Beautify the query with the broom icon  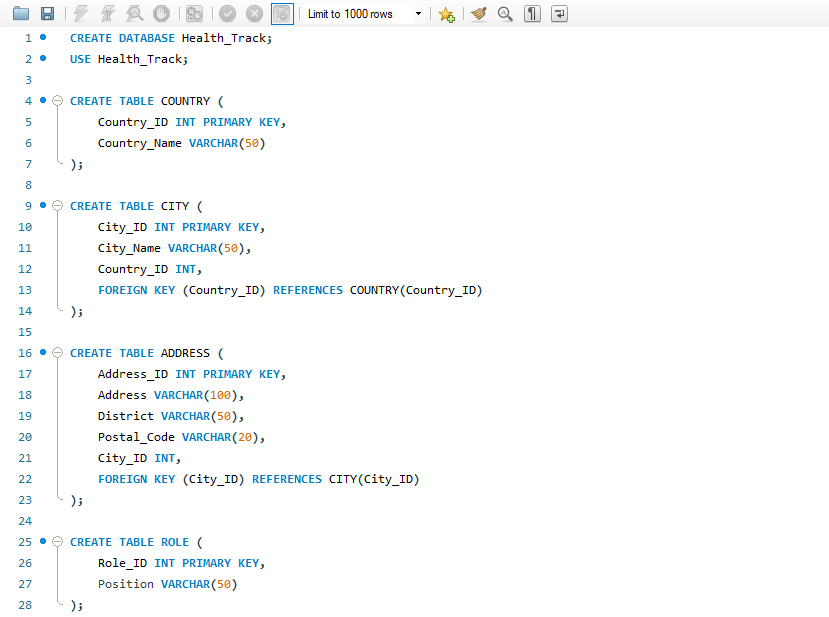[479, 14]
